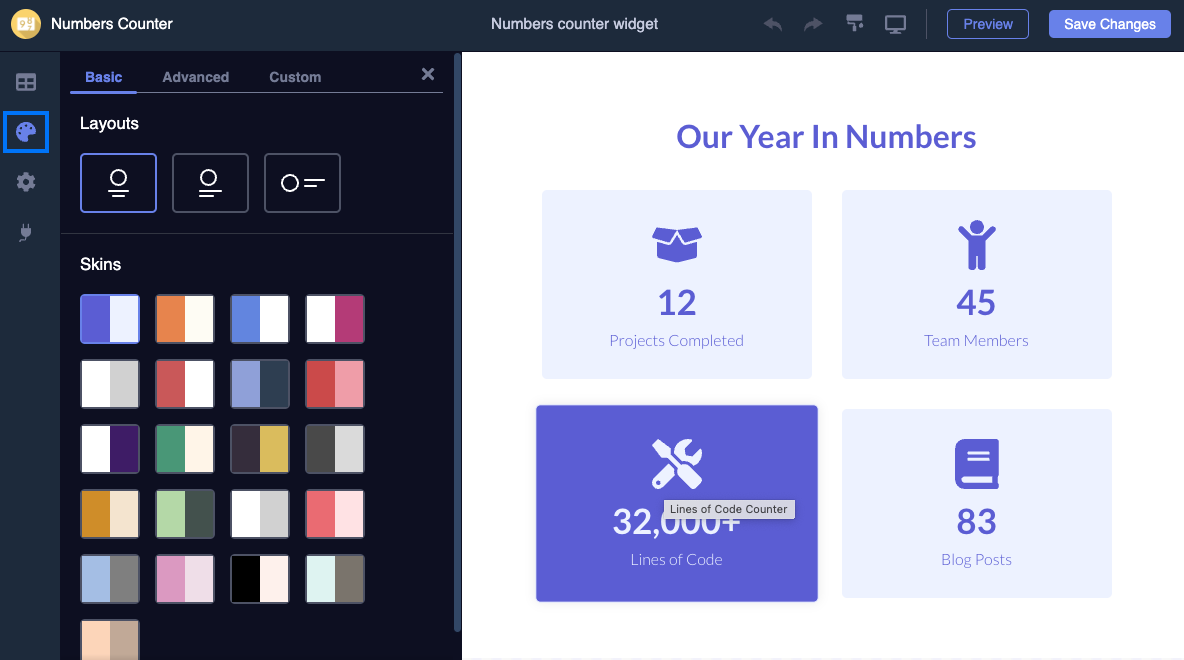Choose the black and pale pink skin

pos(260,578)
